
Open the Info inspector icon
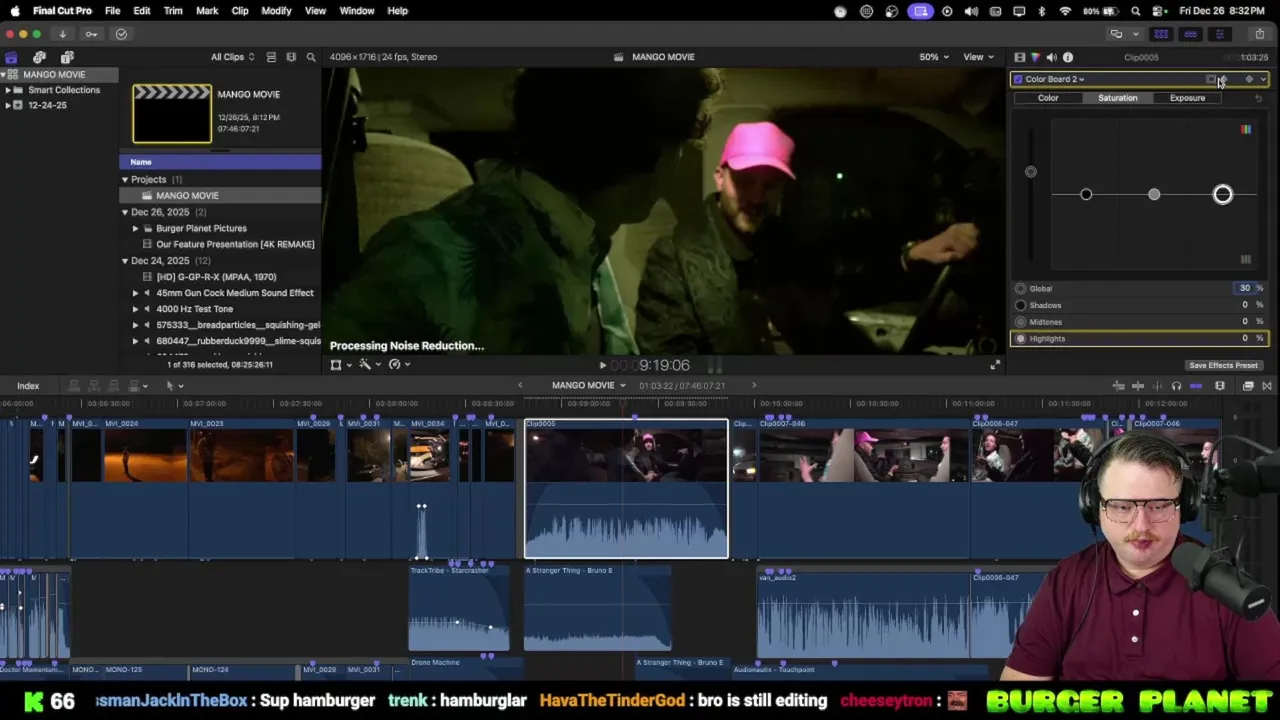pos(1067,57)
